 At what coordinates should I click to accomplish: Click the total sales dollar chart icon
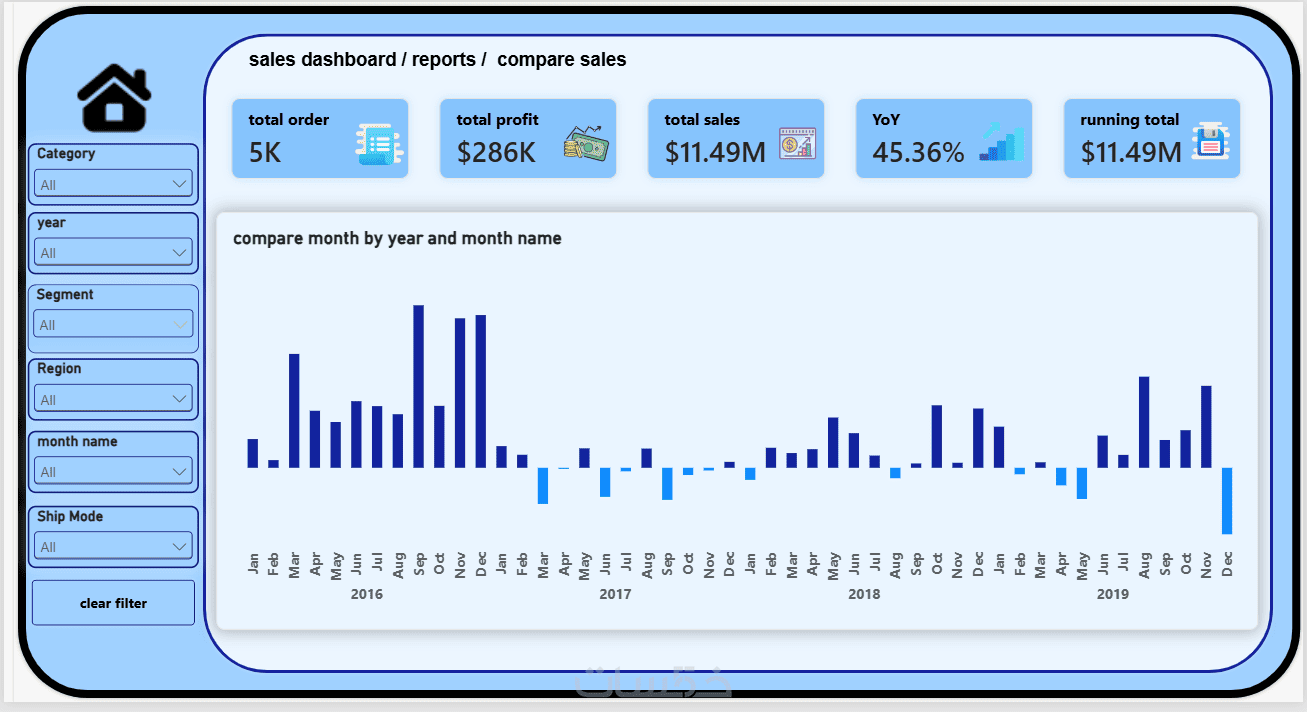click(798, 144)
